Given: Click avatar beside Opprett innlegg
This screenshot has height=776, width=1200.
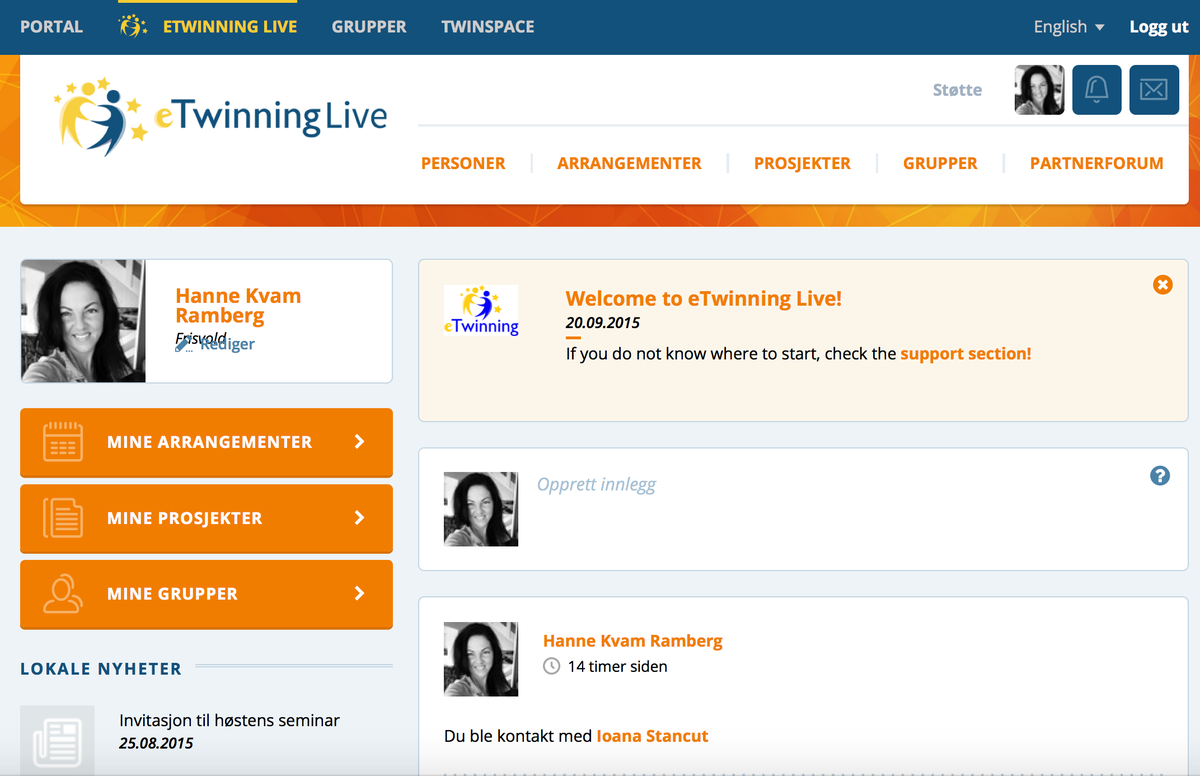Looking at the screenshot, I should (x=481, y=509).
